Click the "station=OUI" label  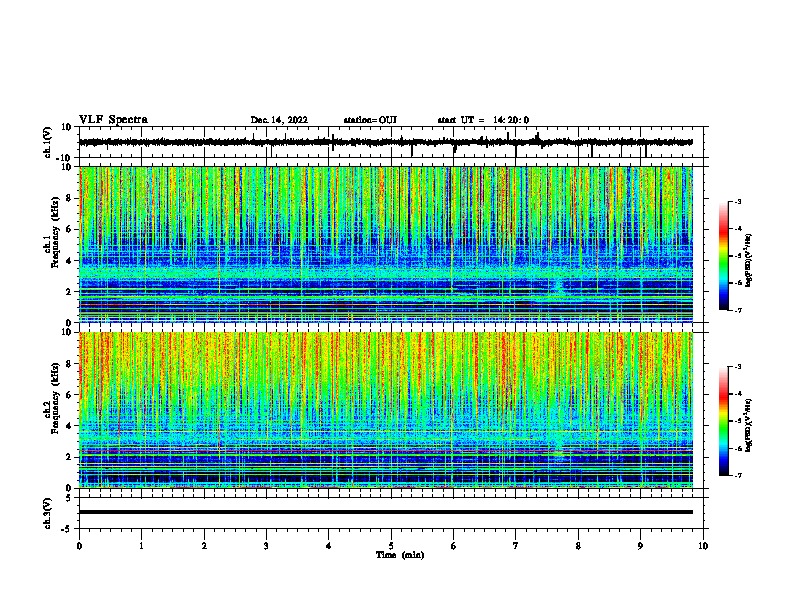370,120
